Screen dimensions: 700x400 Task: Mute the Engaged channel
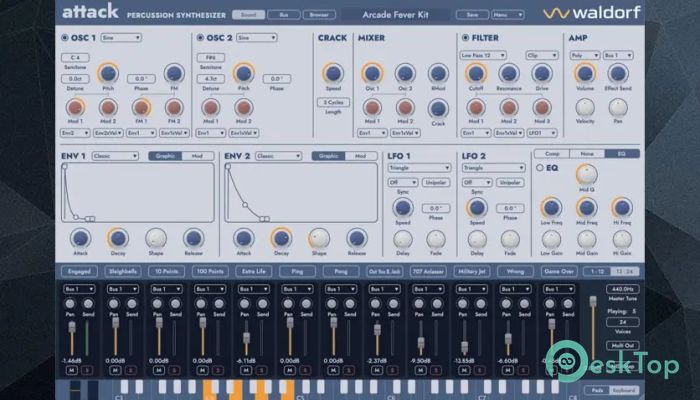[x=71, y=370]
